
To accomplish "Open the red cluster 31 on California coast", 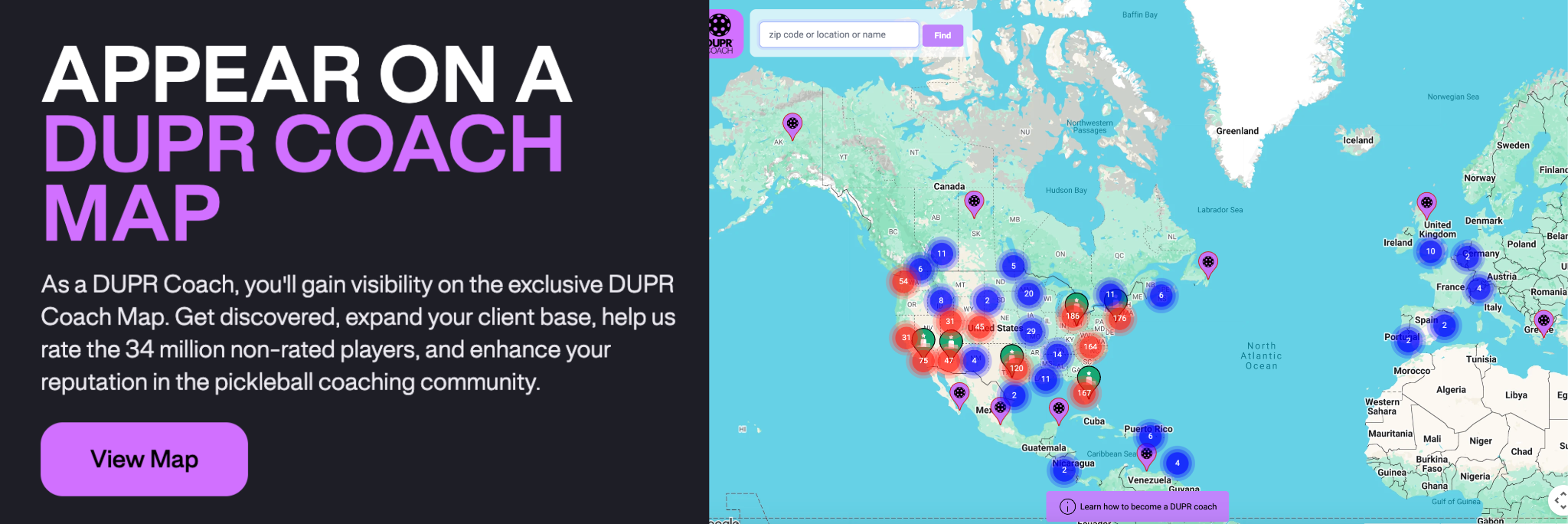I will click(906, 337).
